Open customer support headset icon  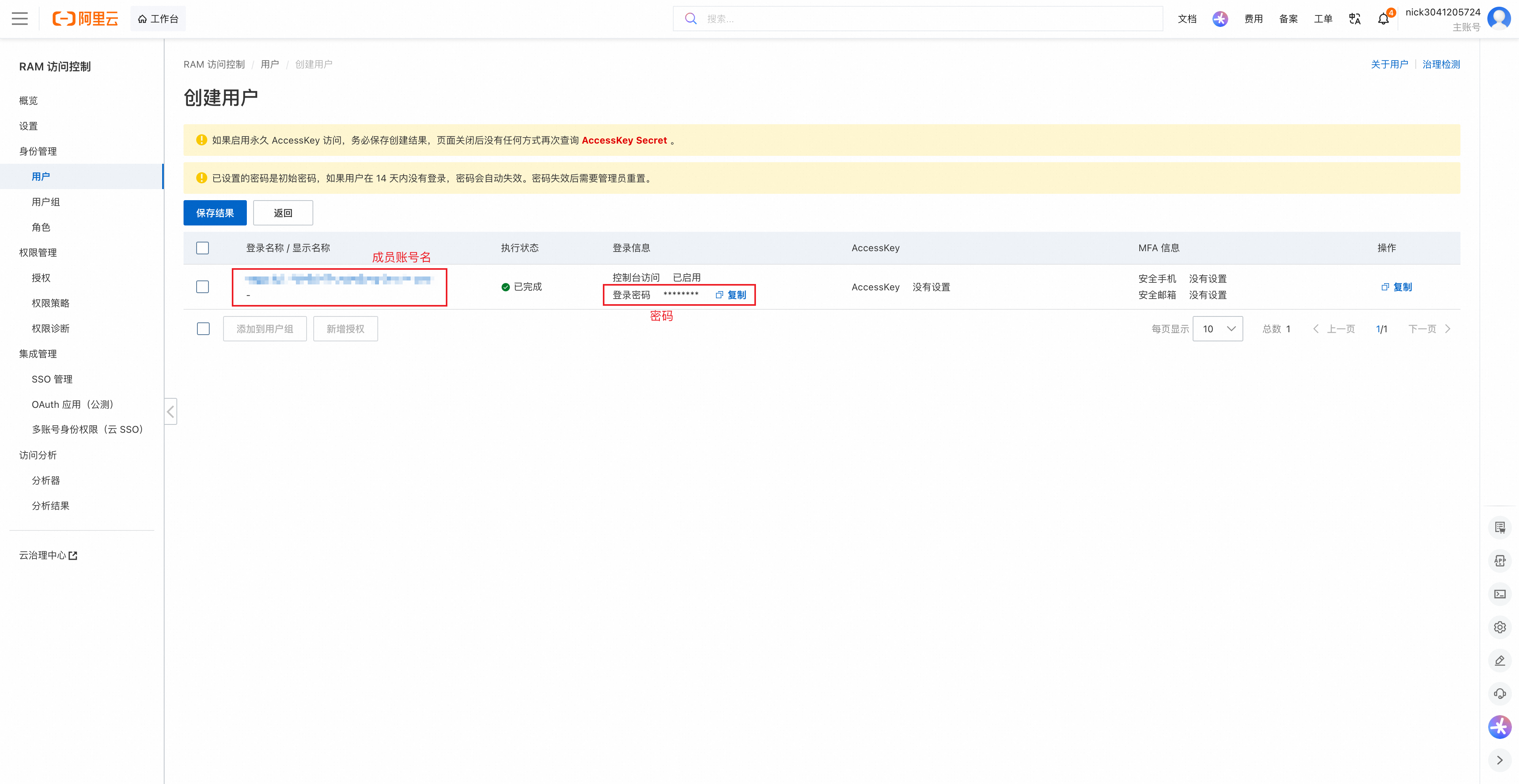1500,694
